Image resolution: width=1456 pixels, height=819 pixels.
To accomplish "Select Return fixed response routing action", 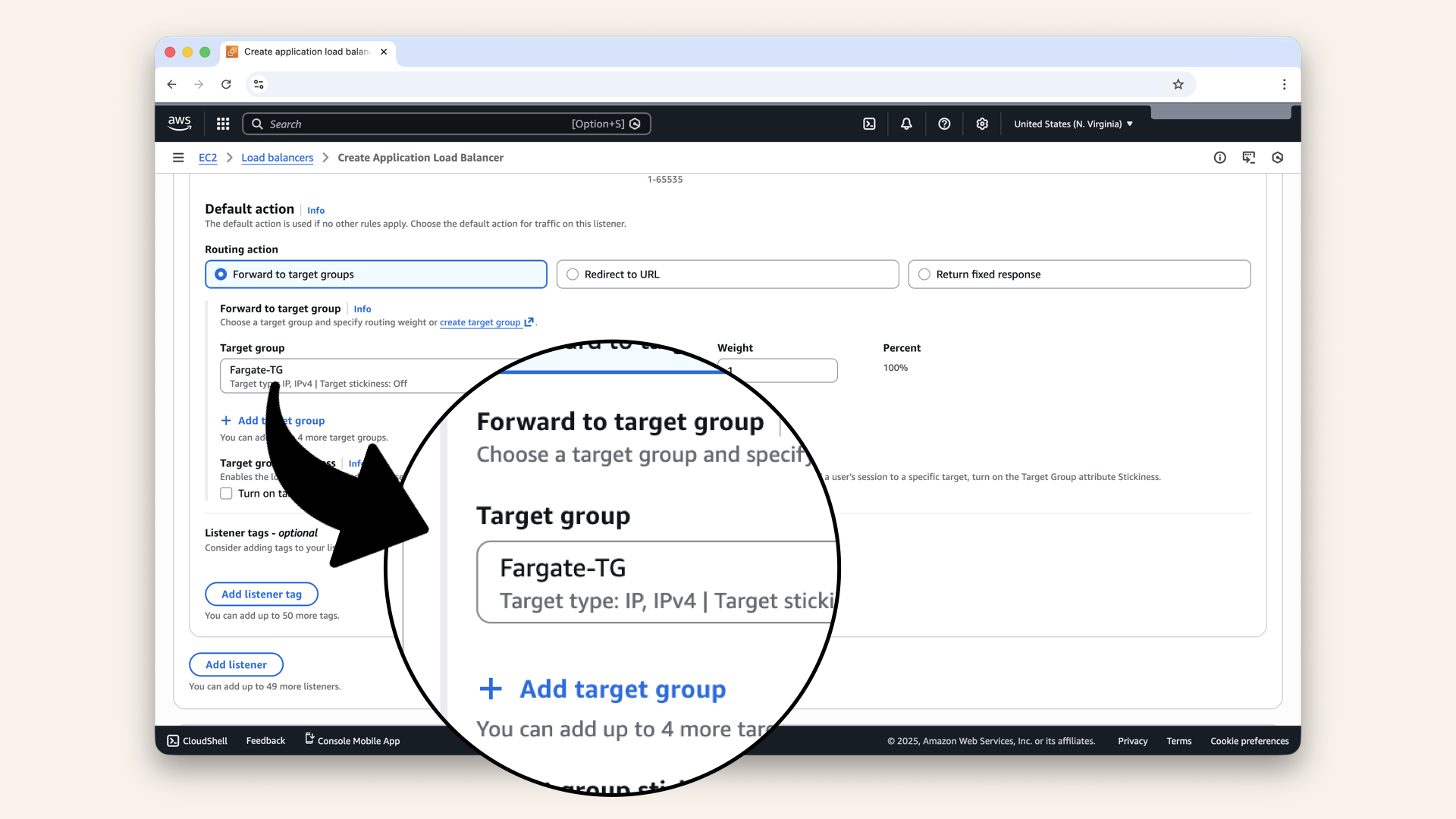I will point(924,275).
